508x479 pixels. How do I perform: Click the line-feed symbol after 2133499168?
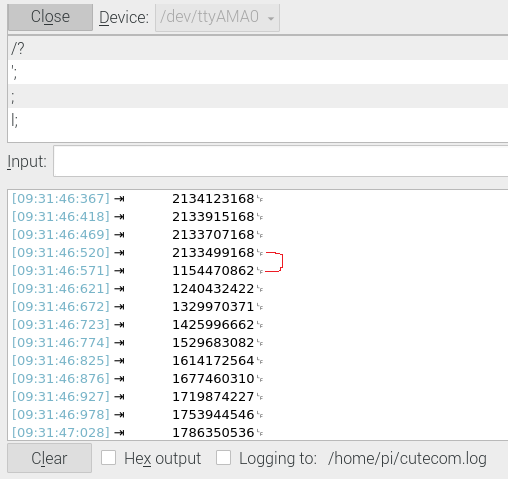point(260,253)
